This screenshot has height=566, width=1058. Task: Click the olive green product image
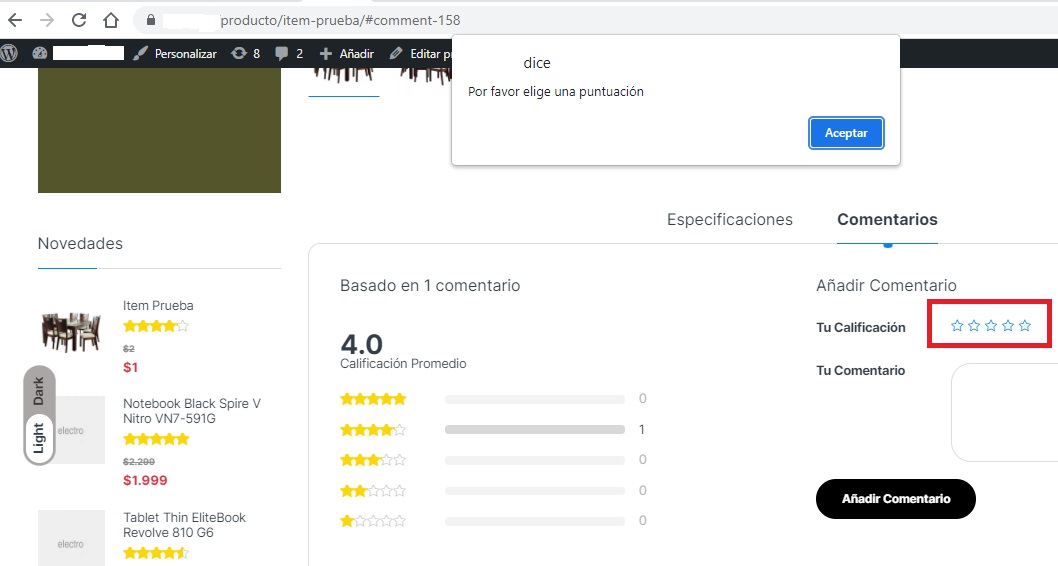pos(159,130)
